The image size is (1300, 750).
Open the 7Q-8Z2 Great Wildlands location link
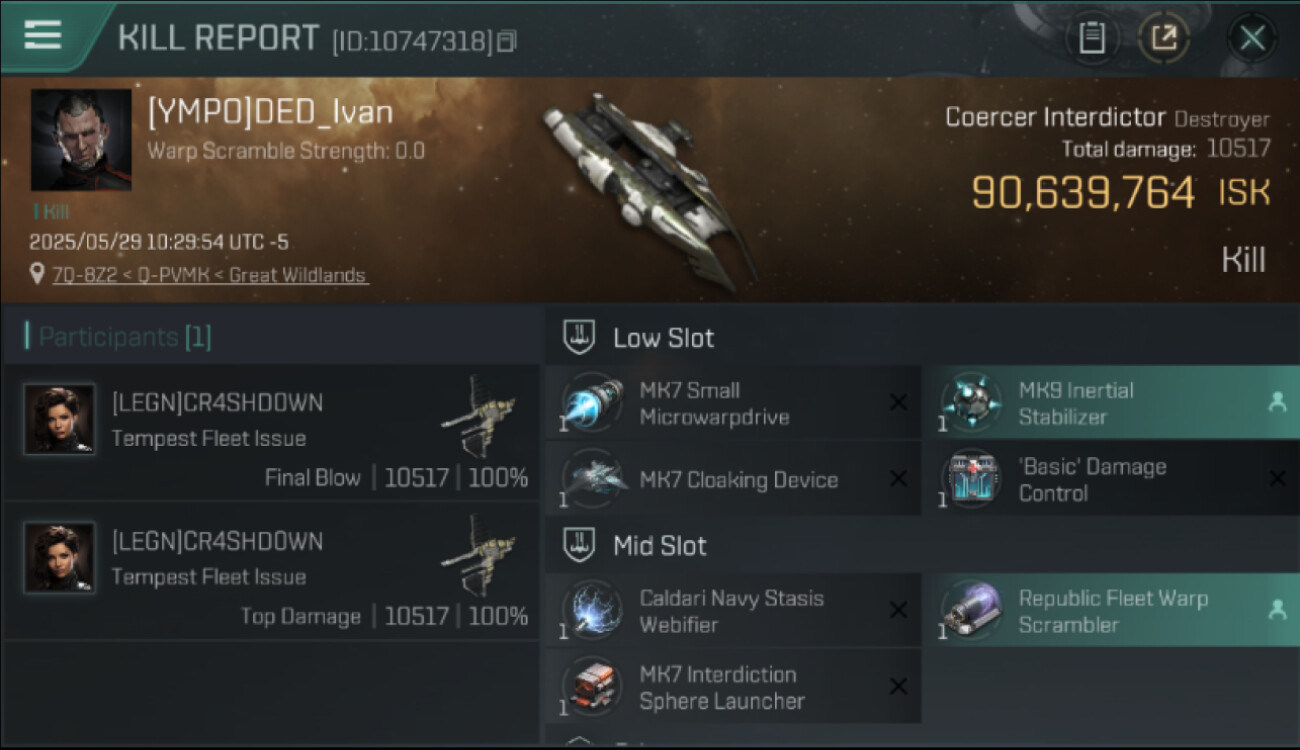(x=210, y=274)
